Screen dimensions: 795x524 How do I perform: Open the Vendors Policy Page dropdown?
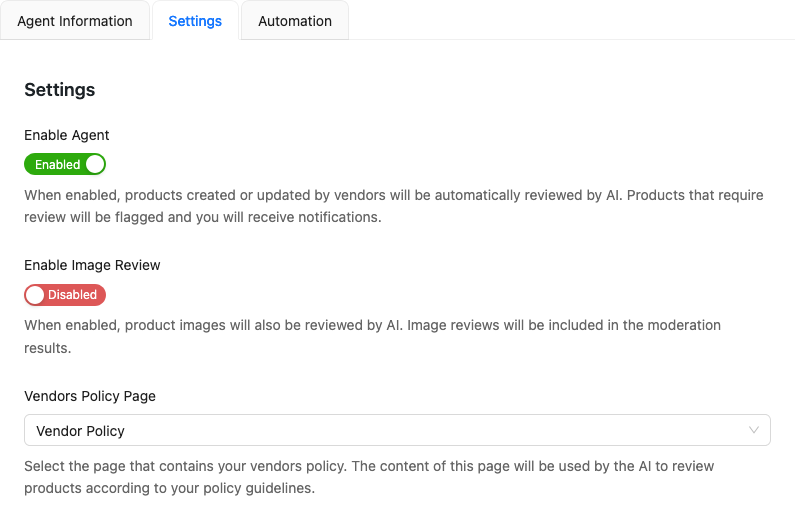click(398, 430)
